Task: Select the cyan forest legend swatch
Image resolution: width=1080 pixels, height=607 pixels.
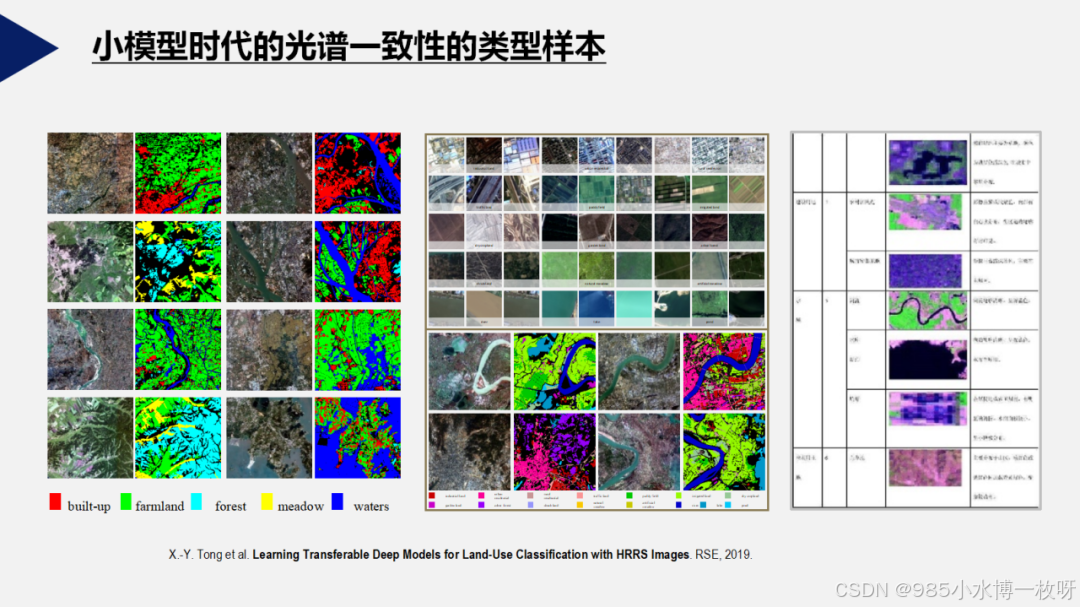Action: click(196, 502)
